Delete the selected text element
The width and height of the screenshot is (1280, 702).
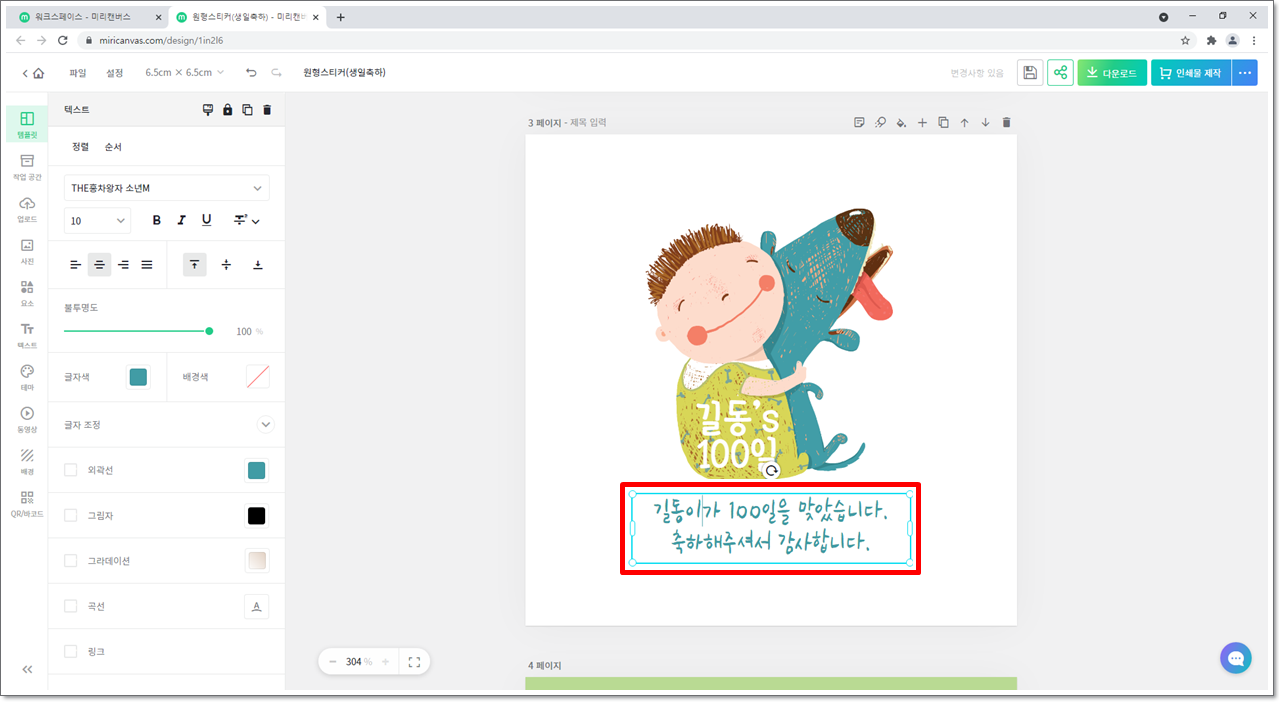point(267,110)
